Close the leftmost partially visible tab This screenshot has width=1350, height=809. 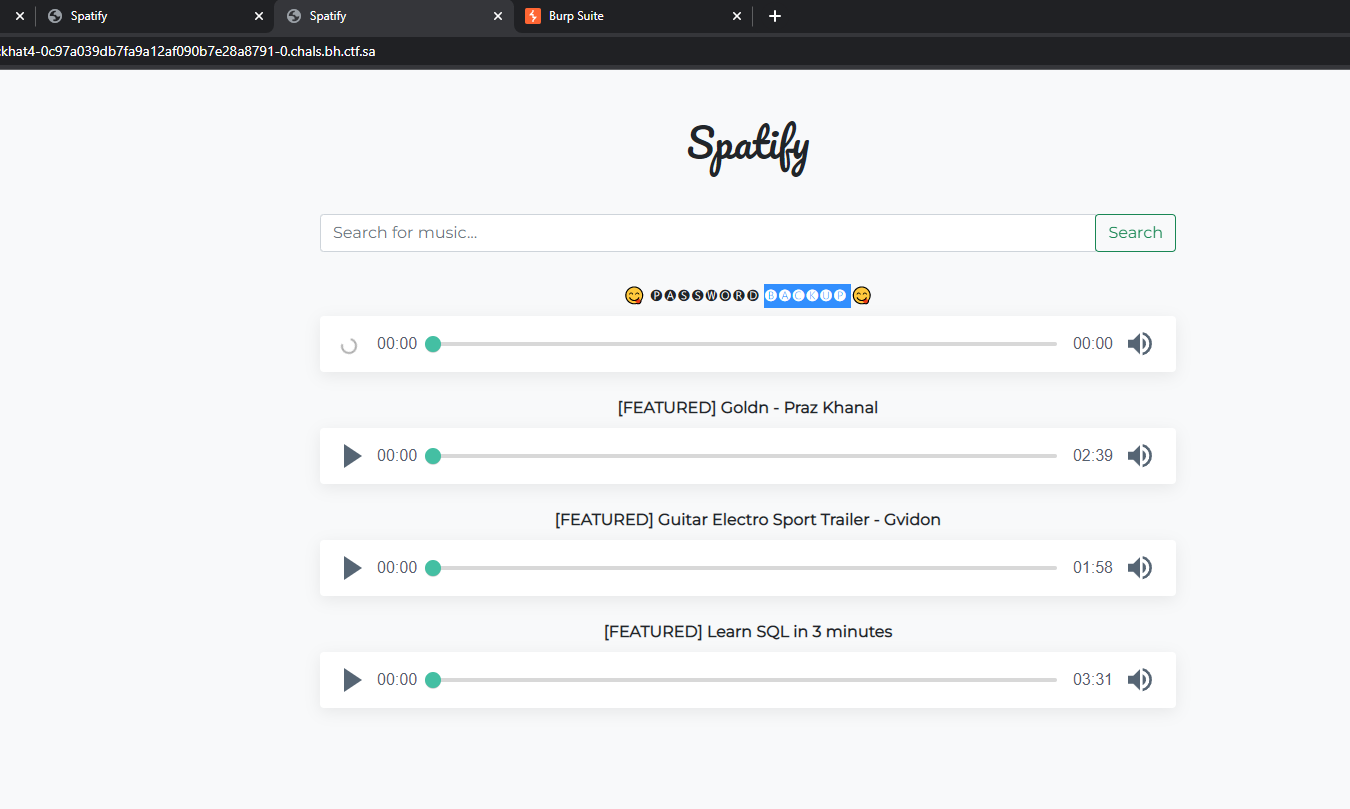19,16
